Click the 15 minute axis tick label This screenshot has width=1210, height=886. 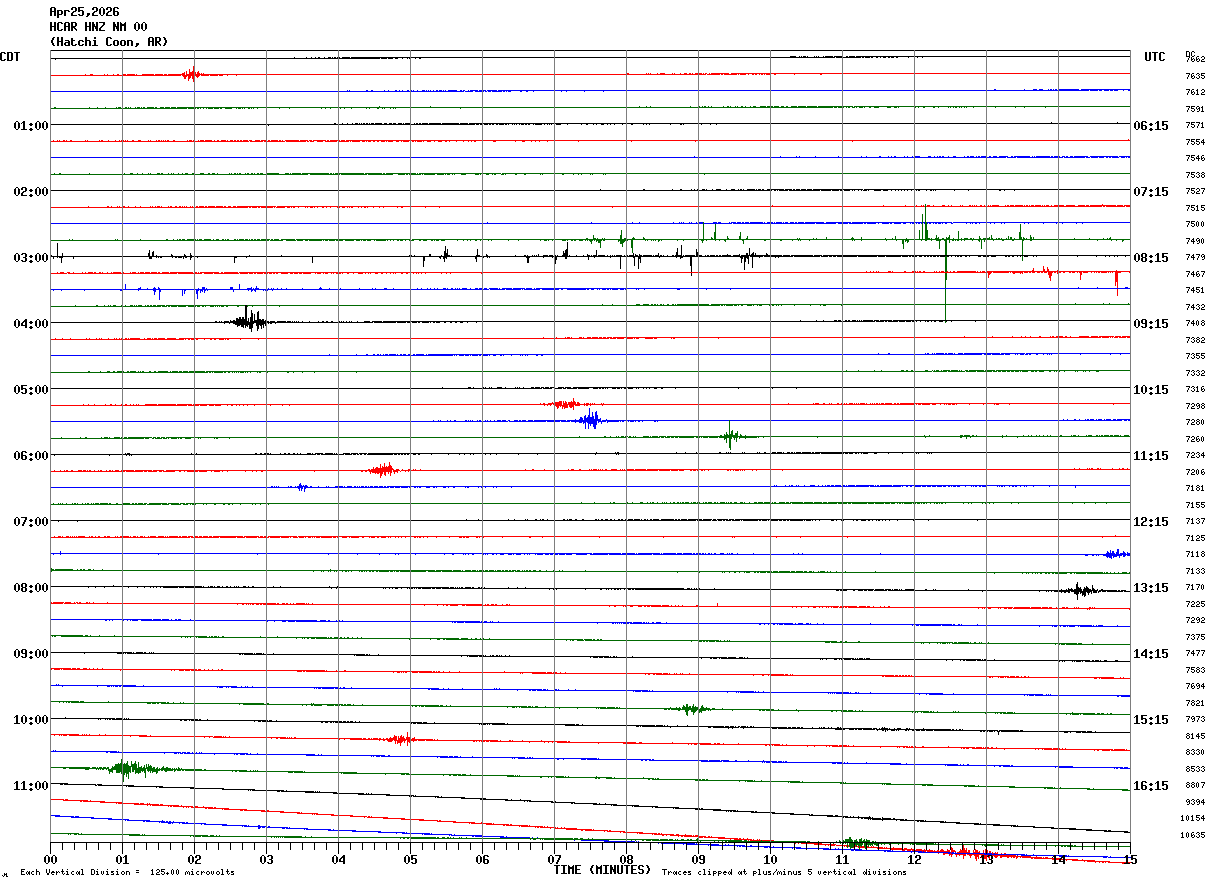click(1130, 859)
